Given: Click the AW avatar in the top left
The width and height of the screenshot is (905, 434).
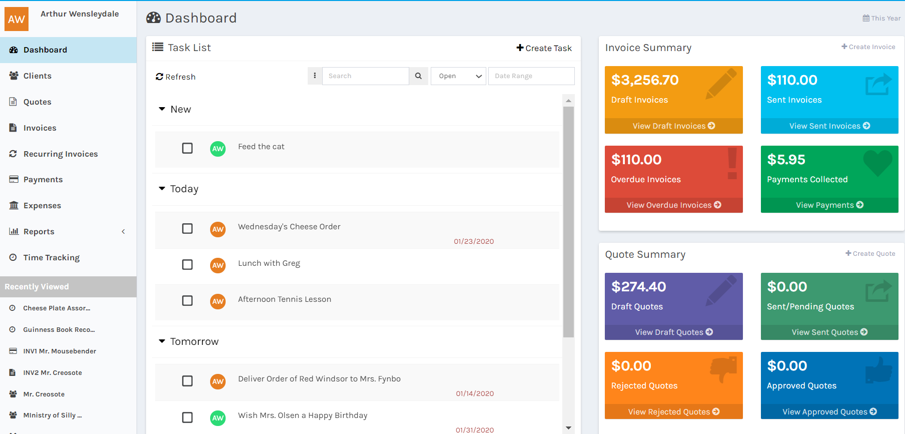Looking at the screenshot, I should pyautogui.click(x=16, y=18).
